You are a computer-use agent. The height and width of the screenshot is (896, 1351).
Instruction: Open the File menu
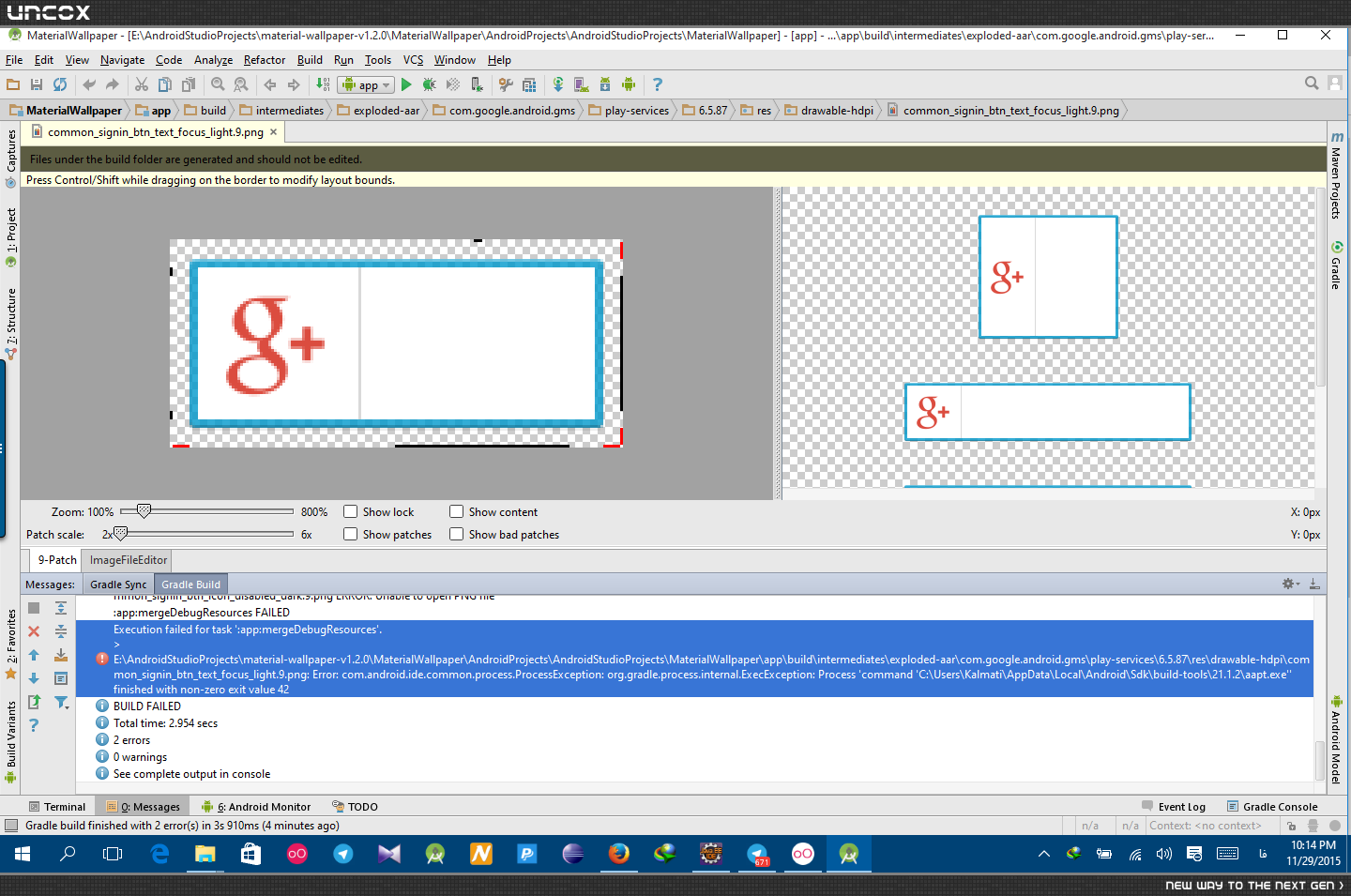14,60
